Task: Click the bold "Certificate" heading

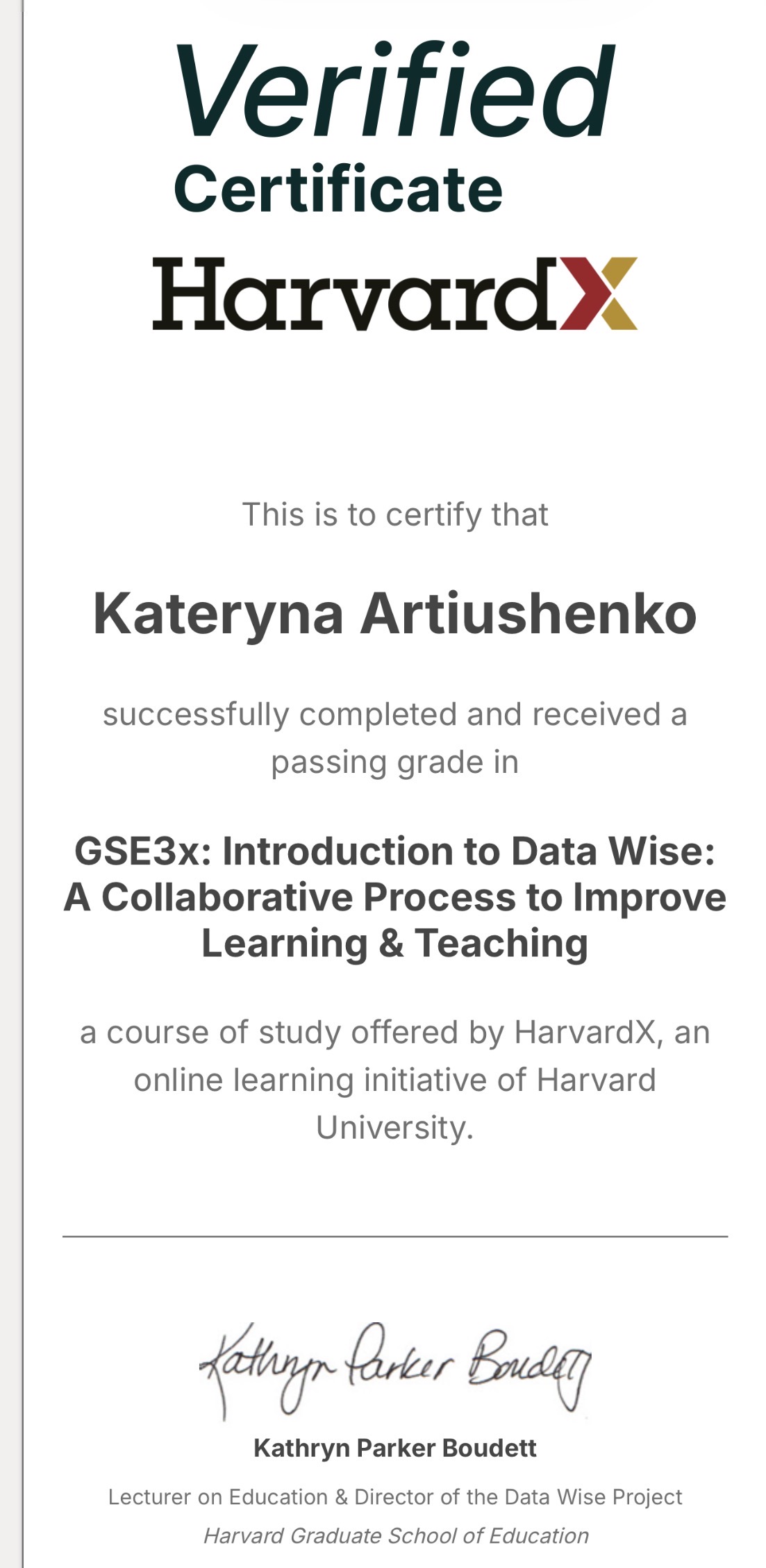Action: tap(338, 189)
